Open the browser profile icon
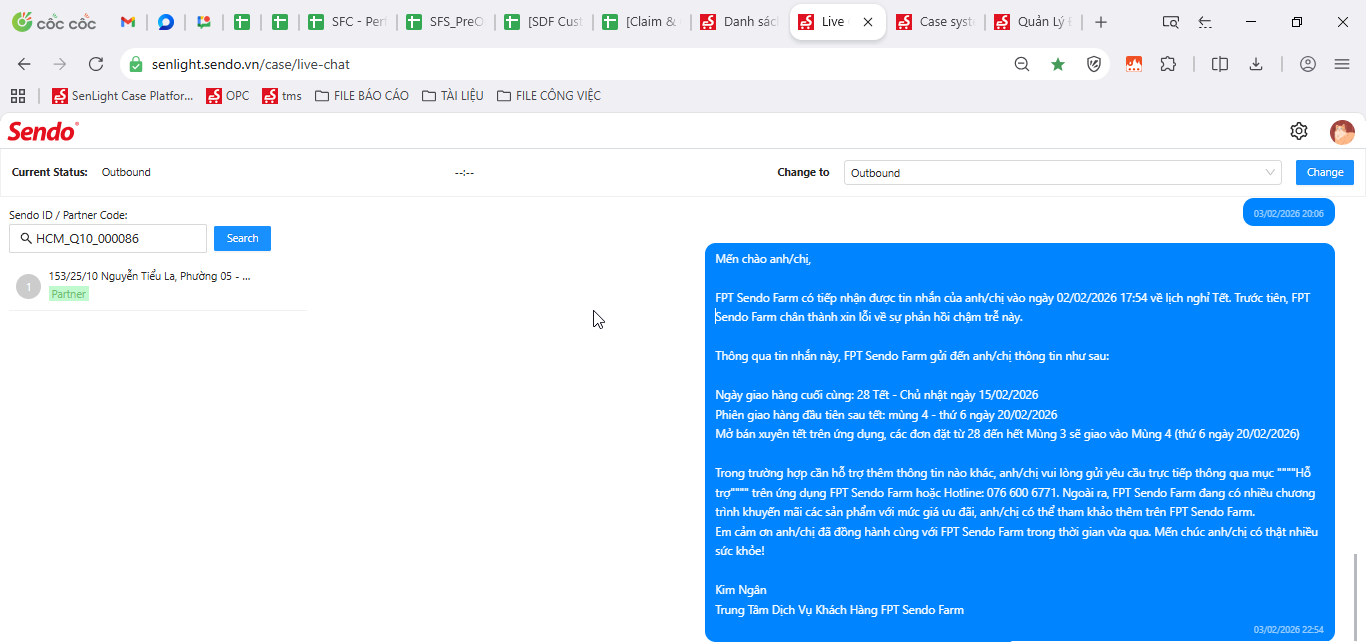 pos(1308,64)
